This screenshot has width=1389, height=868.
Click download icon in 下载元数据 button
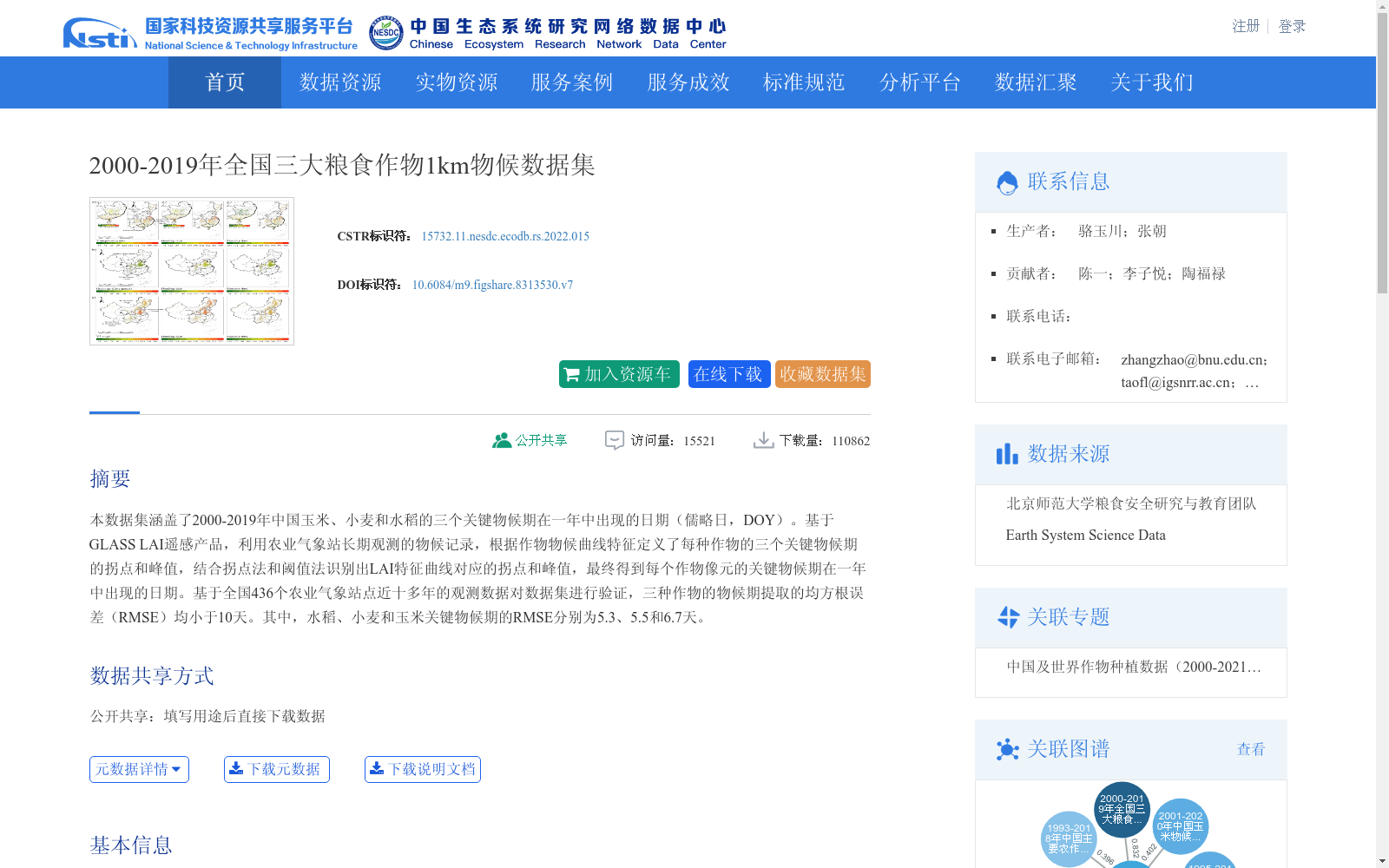point(236,768)
